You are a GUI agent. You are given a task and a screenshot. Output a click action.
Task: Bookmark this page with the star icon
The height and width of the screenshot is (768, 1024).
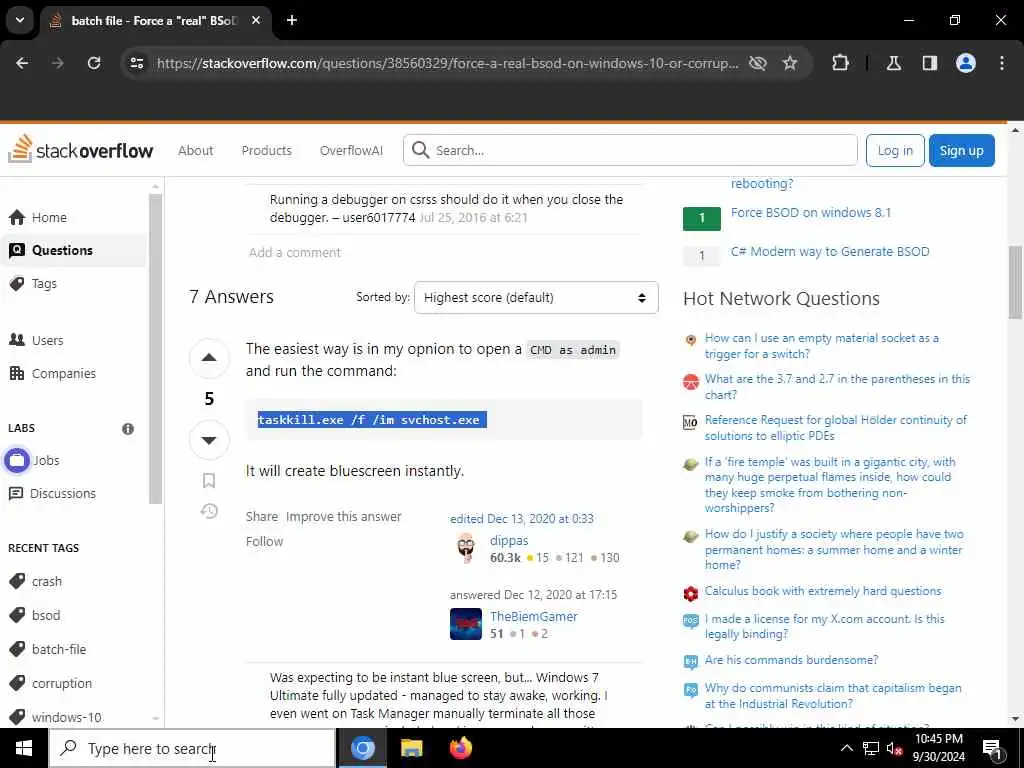(790, 63)
